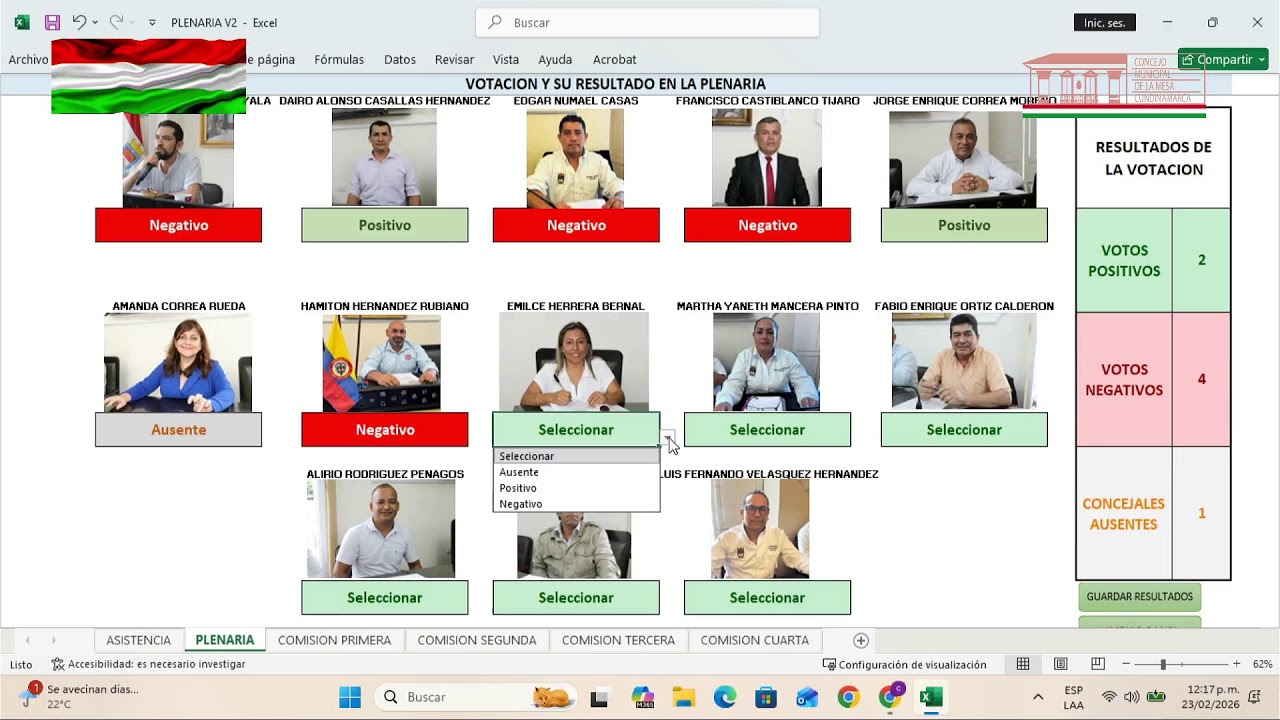Click the Excel icon in the taskbar
This screenshot has height=720, width=1280.
coord(931,697)
